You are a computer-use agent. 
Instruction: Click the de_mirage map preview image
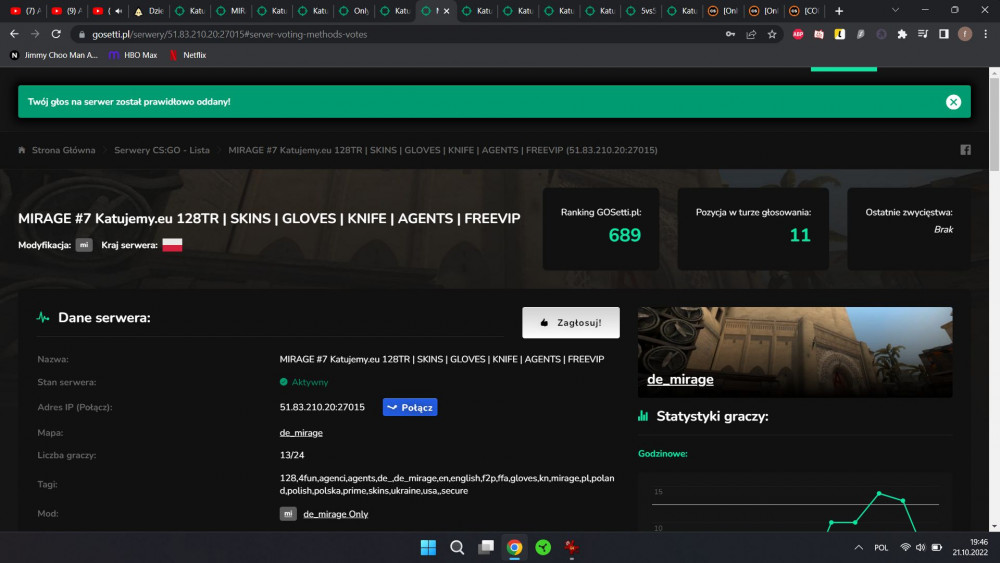coord(795,352)
